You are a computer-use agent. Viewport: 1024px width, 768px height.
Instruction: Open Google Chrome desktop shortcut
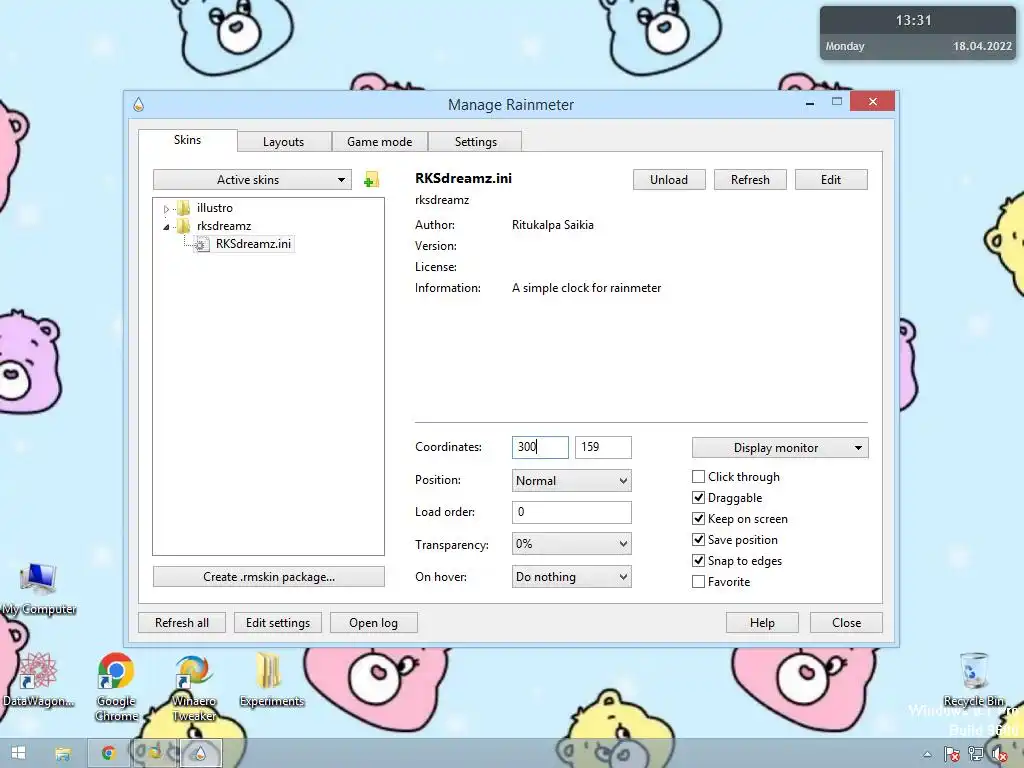pos(116,687)
